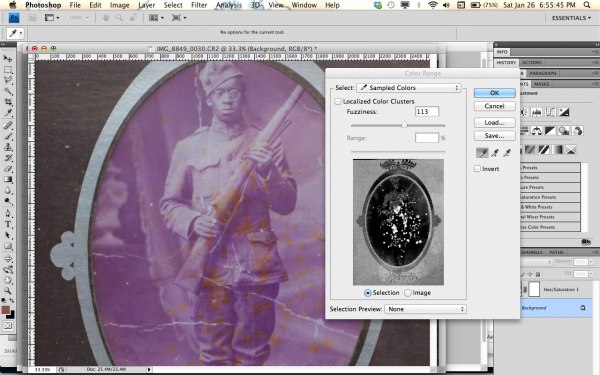Select the Rectangular Marquee tool
This screenshot has width=600, height=375.
[x=8, y=69]
